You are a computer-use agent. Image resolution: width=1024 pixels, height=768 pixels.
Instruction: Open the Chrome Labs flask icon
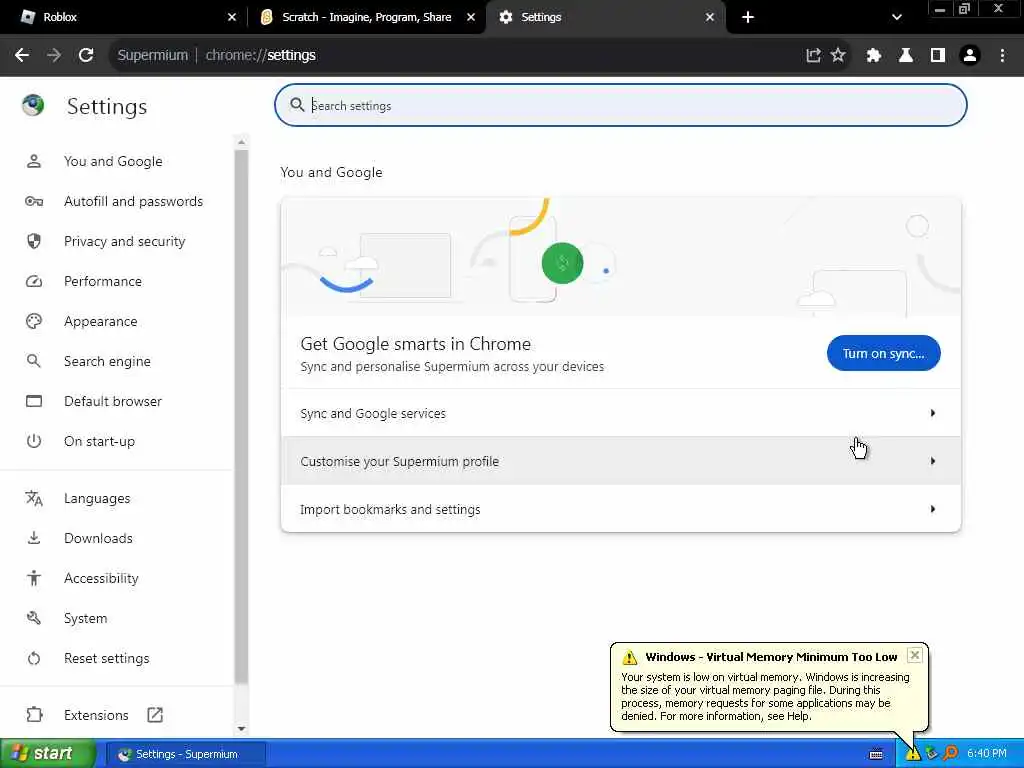(x=906, y=56)
